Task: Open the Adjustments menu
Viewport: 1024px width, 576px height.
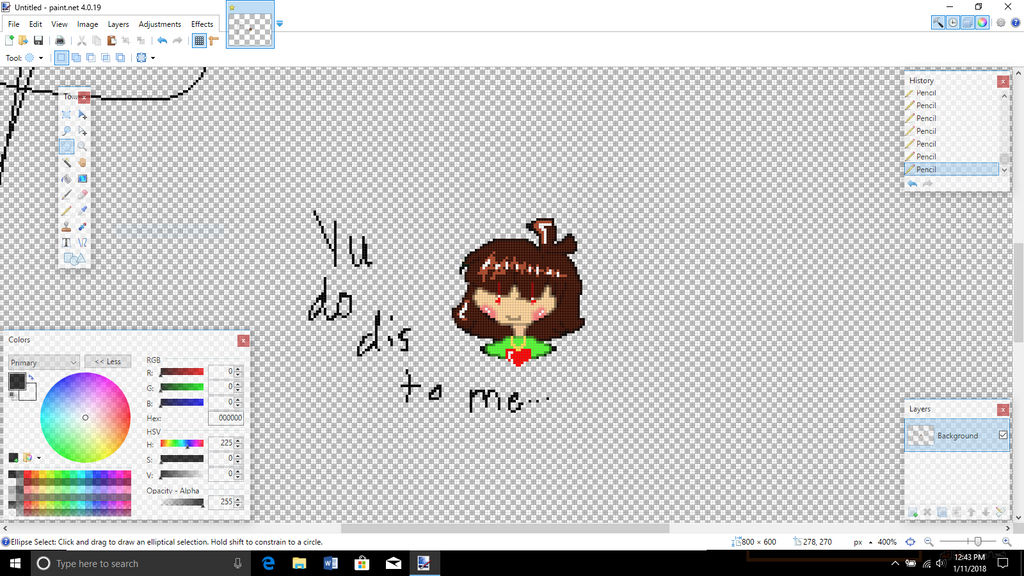Action: coord(160,24)
